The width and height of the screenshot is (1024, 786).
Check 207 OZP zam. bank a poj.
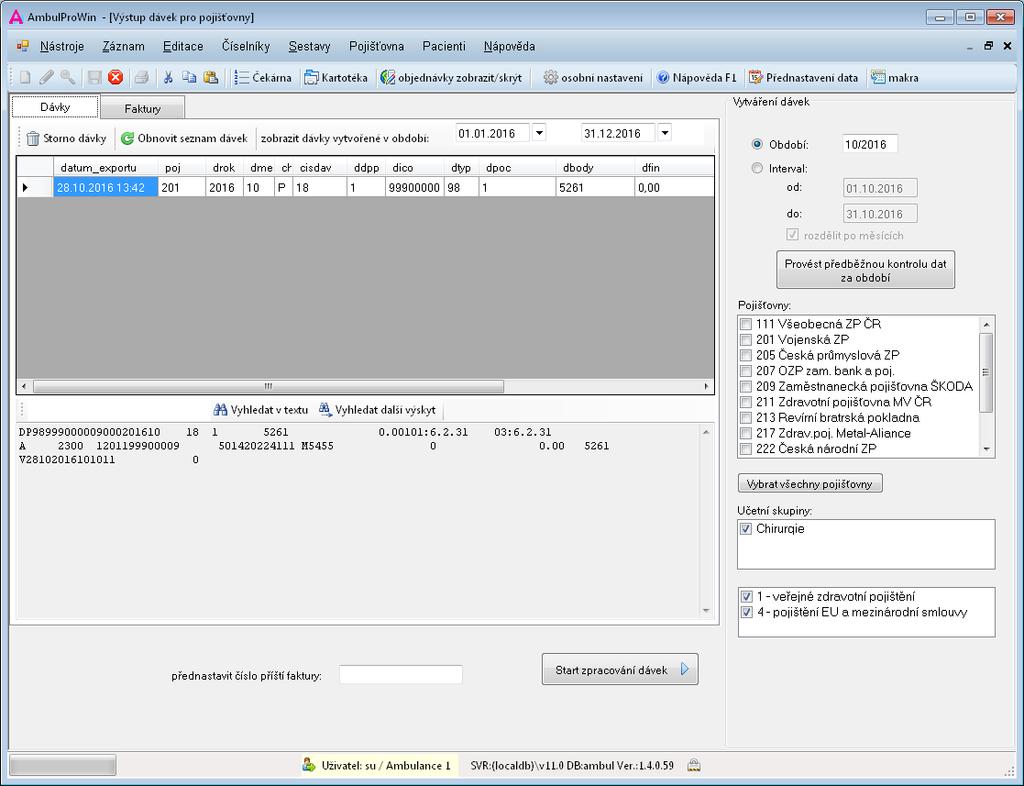point(746,371)
